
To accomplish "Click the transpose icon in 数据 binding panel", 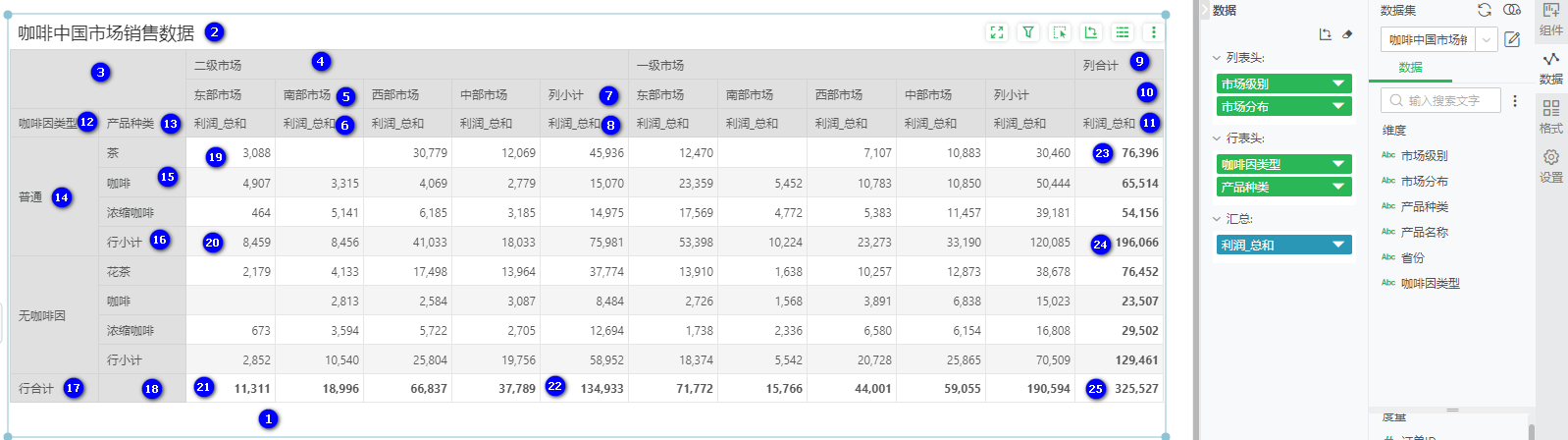I will 1326,34.
